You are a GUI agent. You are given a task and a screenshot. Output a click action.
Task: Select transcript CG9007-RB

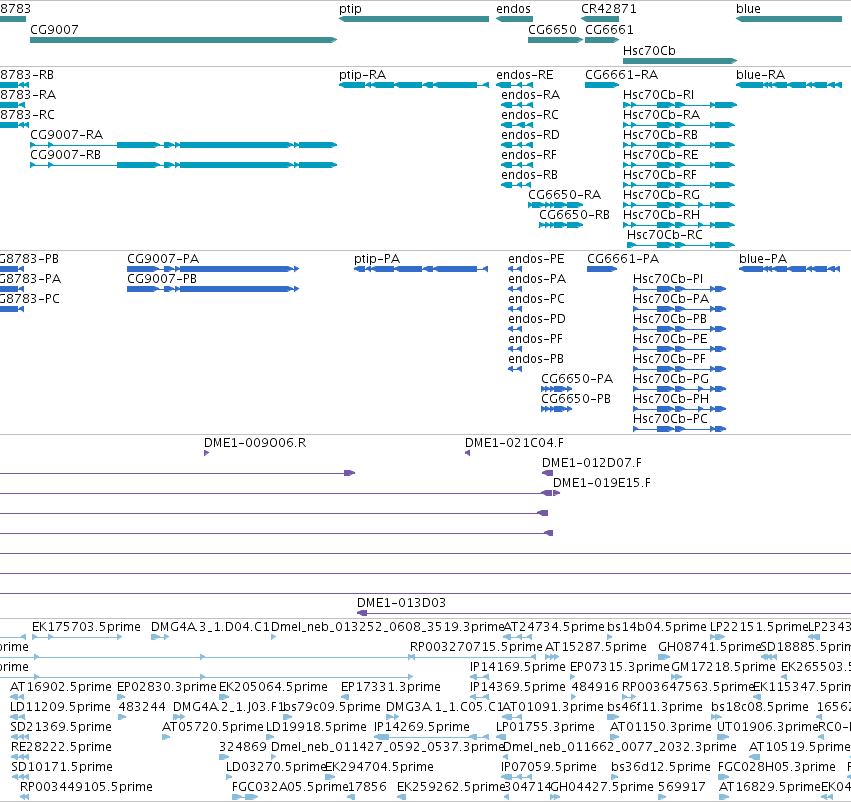(183, 165)
